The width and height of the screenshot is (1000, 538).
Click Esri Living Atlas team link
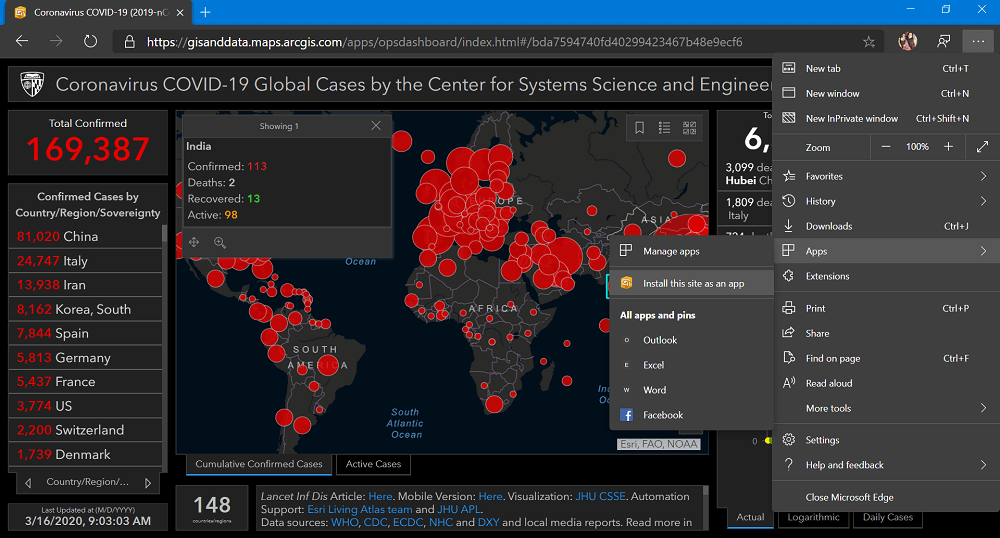point(360,509)
